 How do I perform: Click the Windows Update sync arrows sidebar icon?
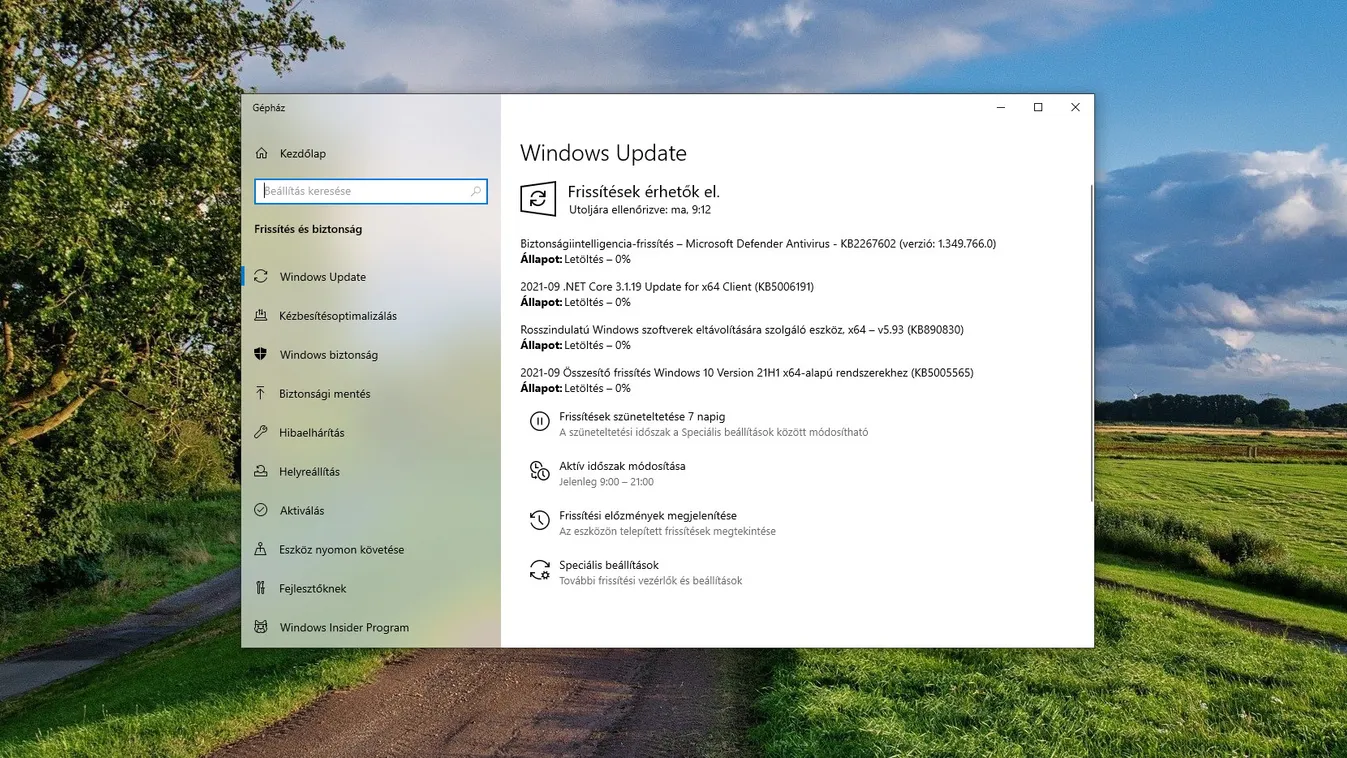tap(261, 276)
